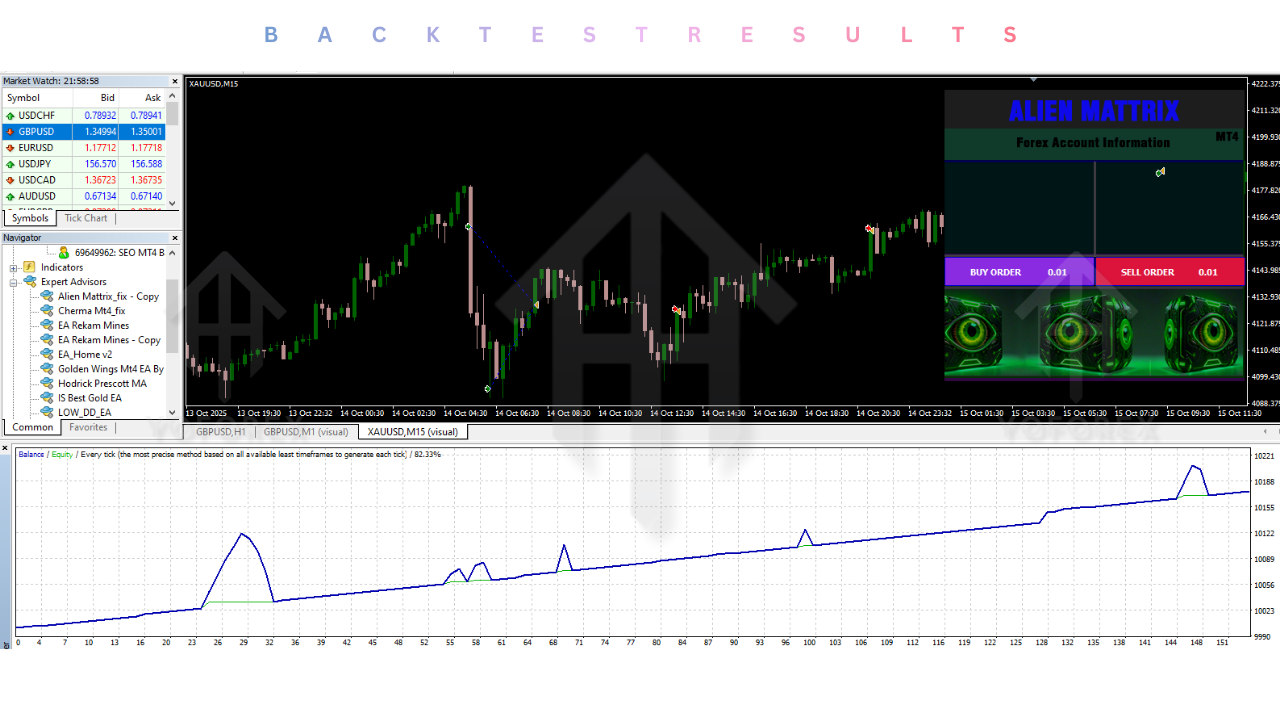Image resolution: width=1280 pixels, height=720 pixels.
Task: Select the LOW_DD_EA expert advisor
Action: tap(84, 412)
